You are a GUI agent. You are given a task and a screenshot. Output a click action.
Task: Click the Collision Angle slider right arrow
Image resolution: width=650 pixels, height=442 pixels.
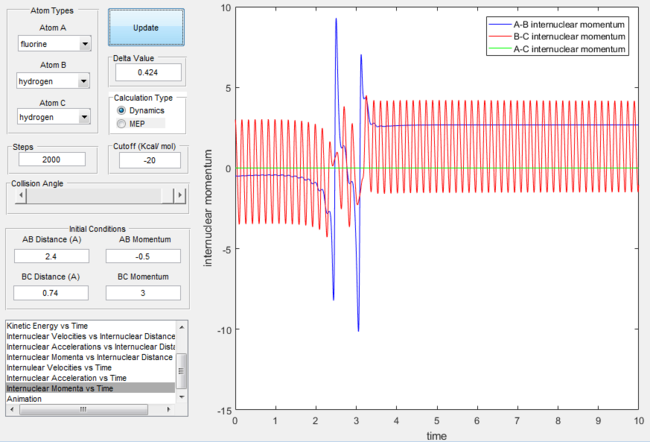pos(179,195)
